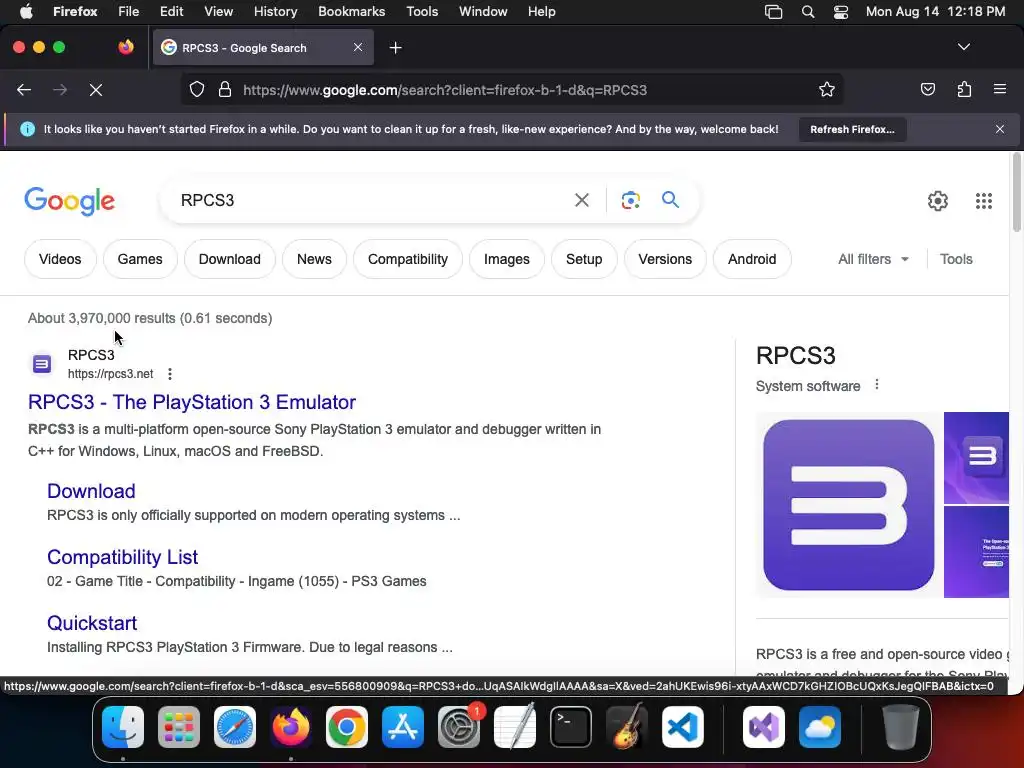The image size is (1024, 768).
Task: Click the forward navigation arrow
Action: [60, 89]
